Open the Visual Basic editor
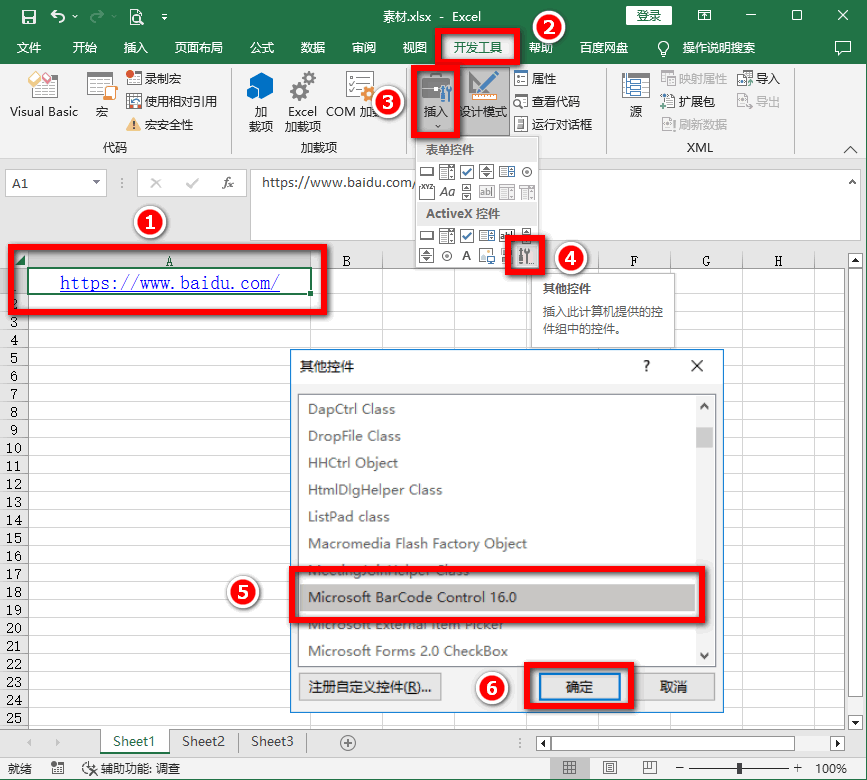The width and height of the screenshot is (867, 780). [44, 95]
